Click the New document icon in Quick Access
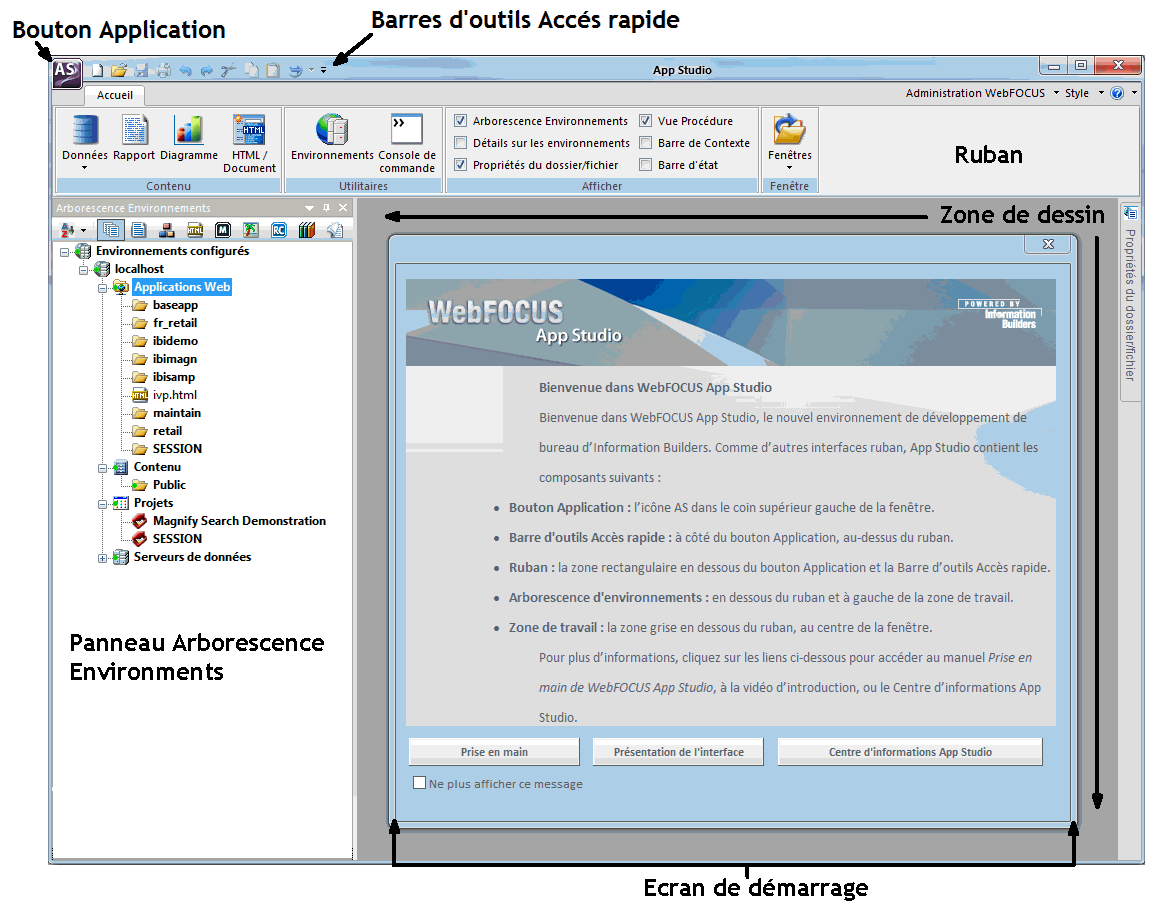The image size is (1152, 904). click(x=98, y=71)
